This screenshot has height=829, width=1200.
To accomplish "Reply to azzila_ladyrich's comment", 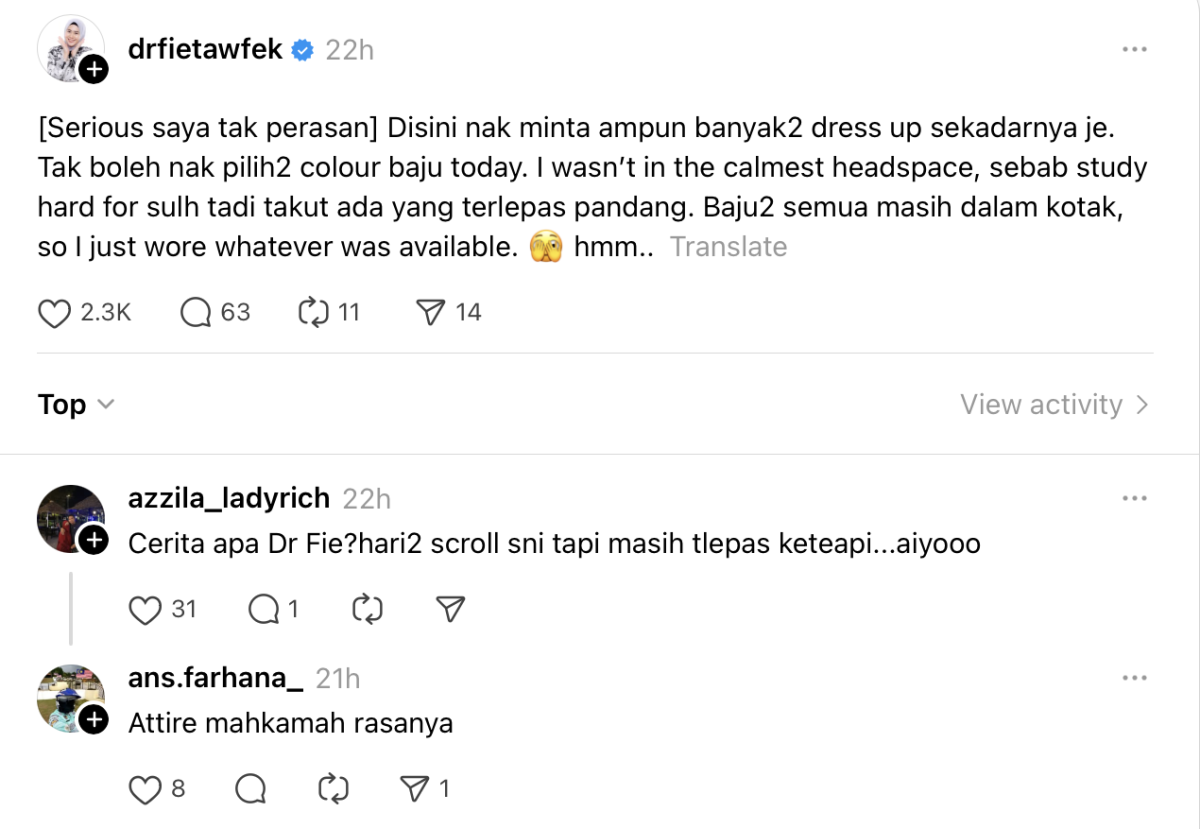I will coord(263,609).
